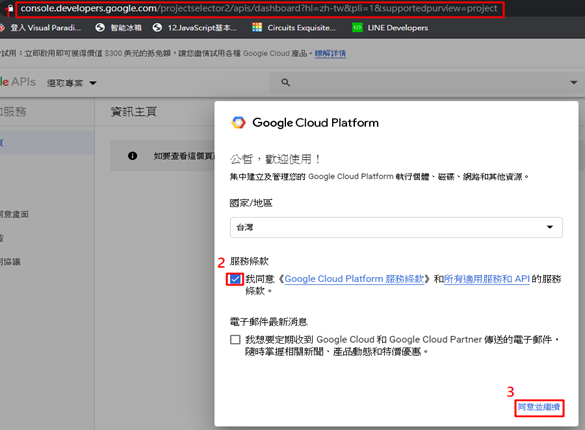Open the LINE Developers bookmark
The image size is (585, 430).
[391, 28]
